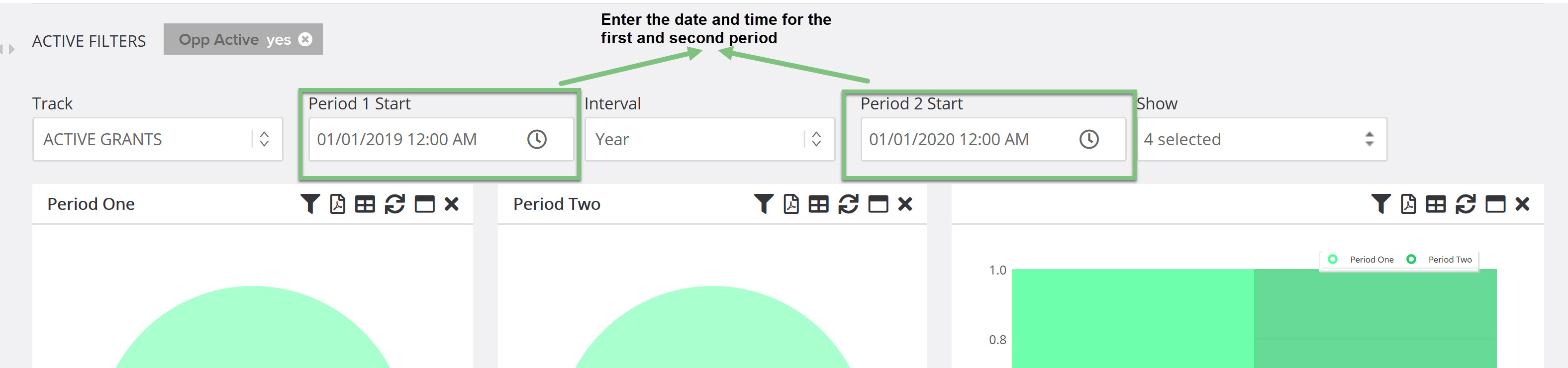Open clock picker for Period 2 Start

coord(1089,139)
